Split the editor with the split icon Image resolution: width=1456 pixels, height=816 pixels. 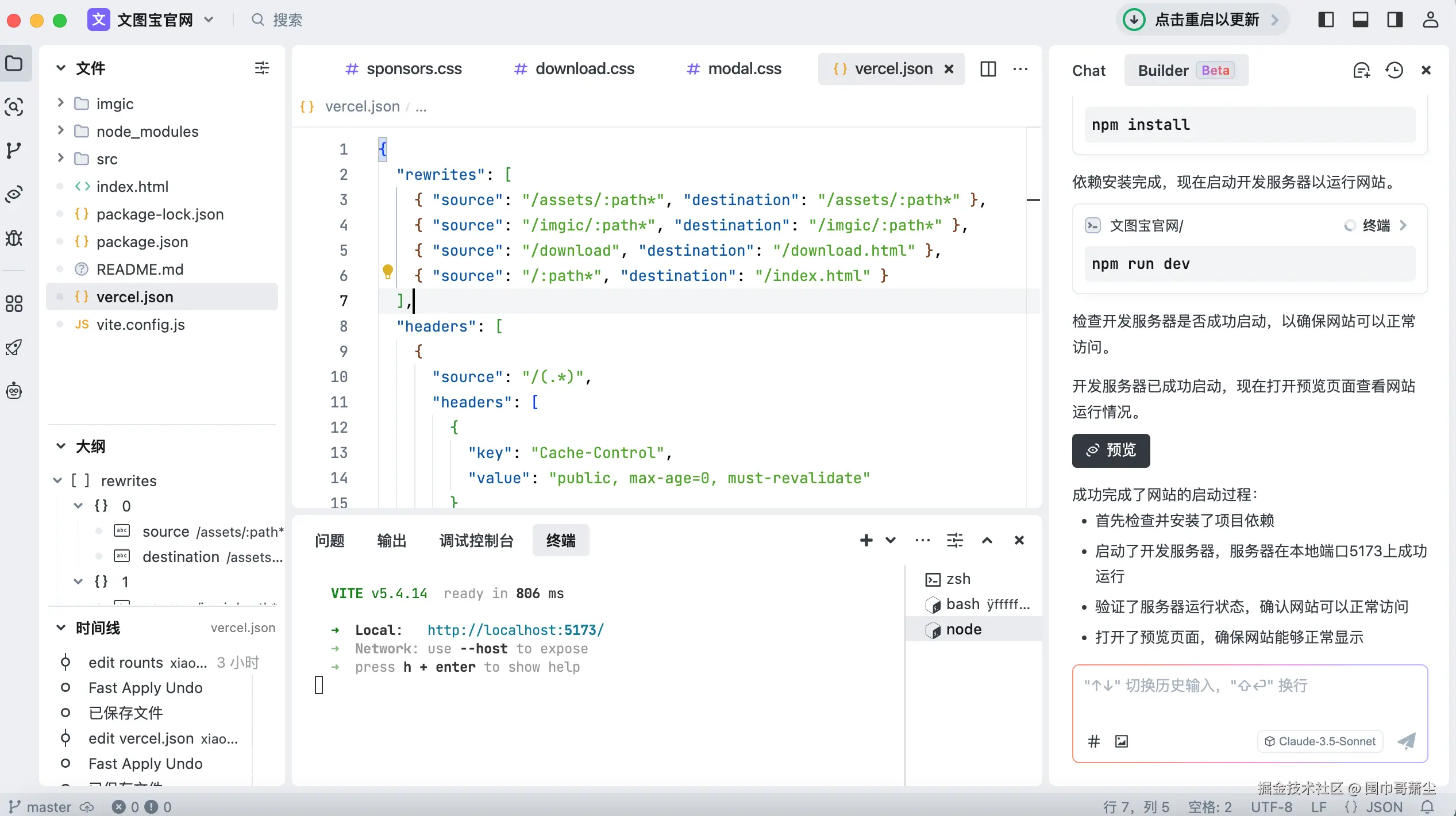[988, 69]
